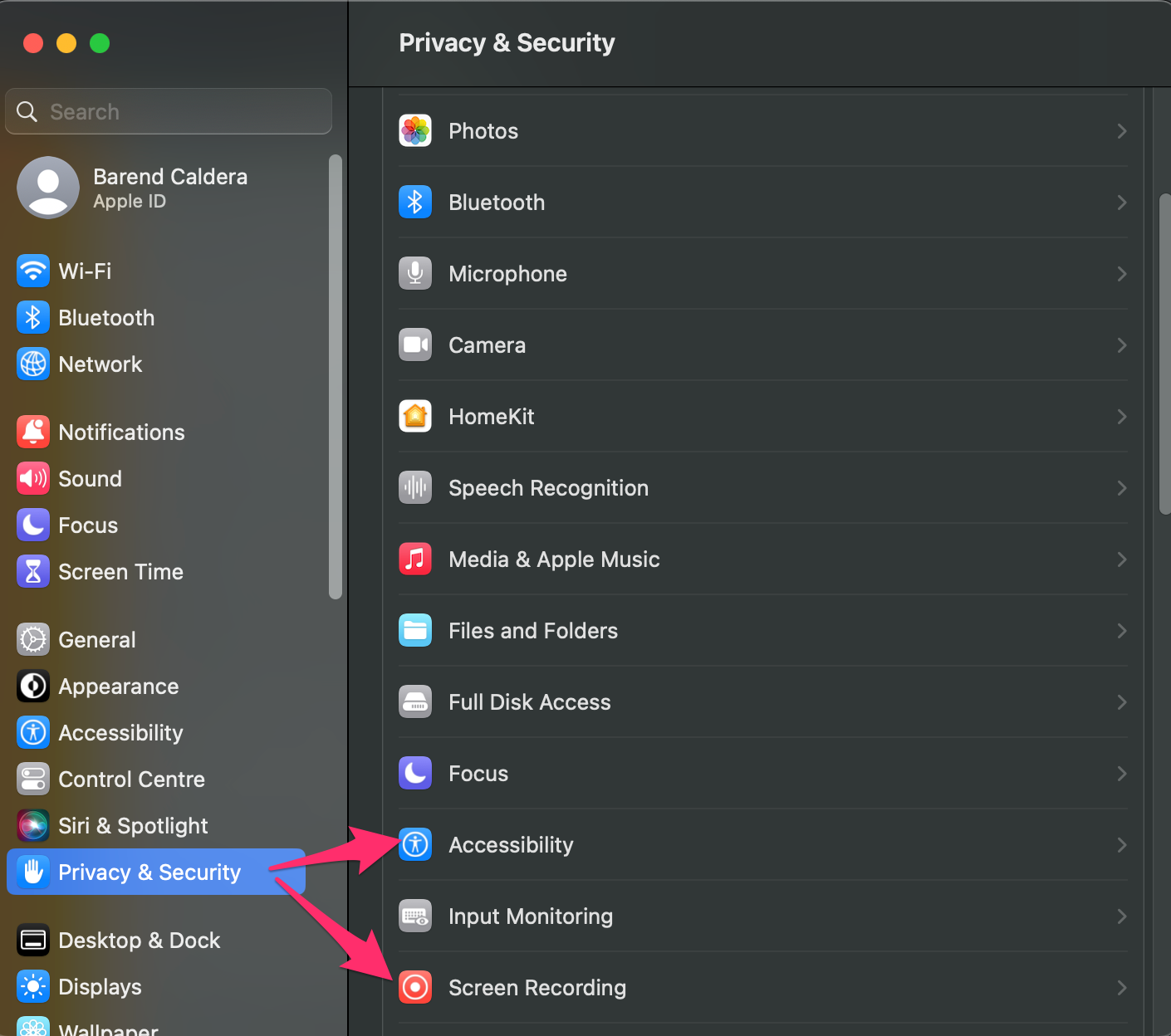1171x1036 pixels.
Task: Click the Input Monitoring keyboard icon
Action: point(415,916)
